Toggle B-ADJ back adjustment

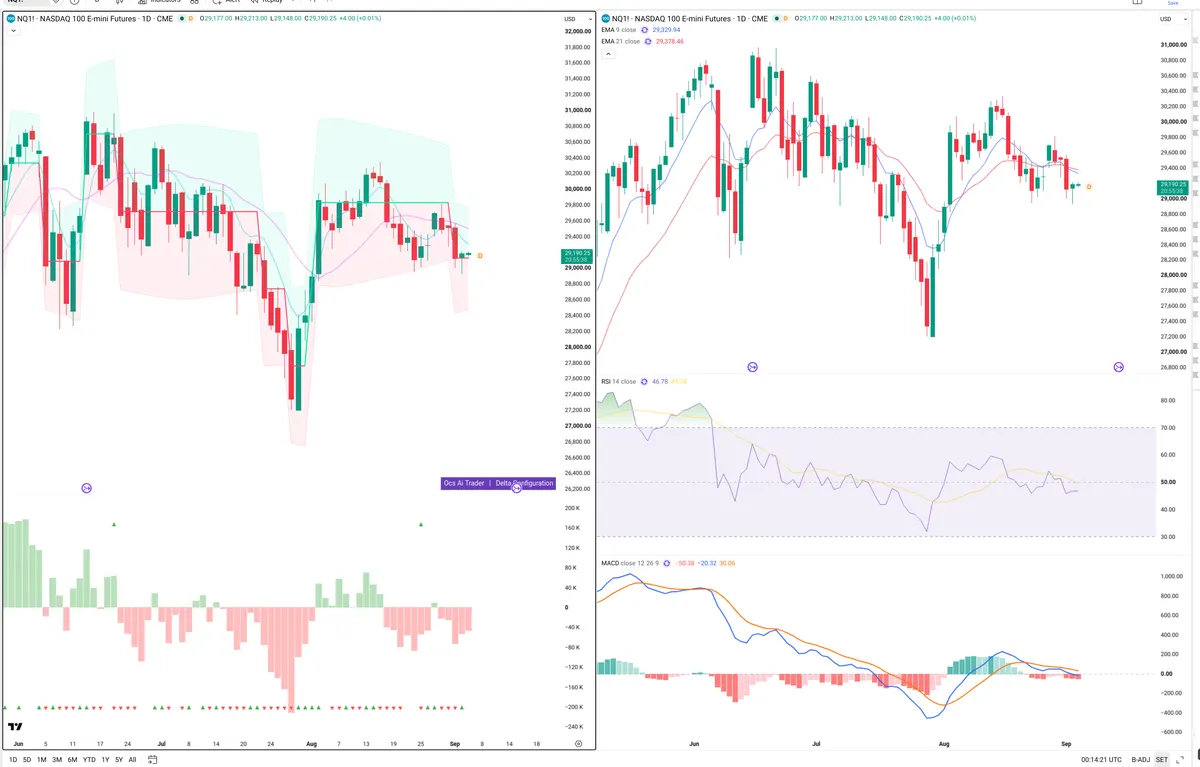(x=1141, y=759)
